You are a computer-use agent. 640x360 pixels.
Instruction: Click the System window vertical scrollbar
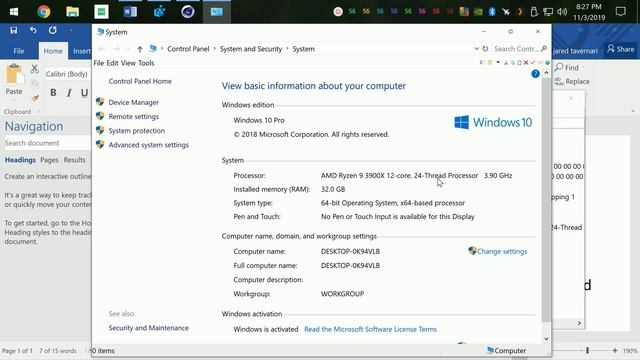point(546,200)
